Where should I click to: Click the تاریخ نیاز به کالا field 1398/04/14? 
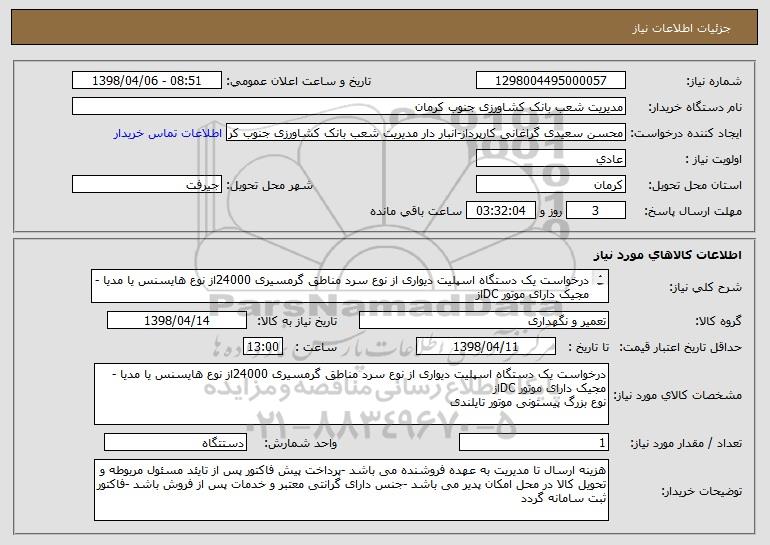[x=177, y=320]
